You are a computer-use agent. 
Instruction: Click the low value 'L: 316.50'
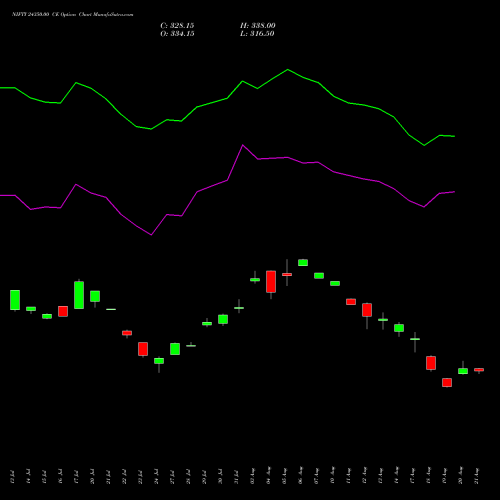click(257, 34)
